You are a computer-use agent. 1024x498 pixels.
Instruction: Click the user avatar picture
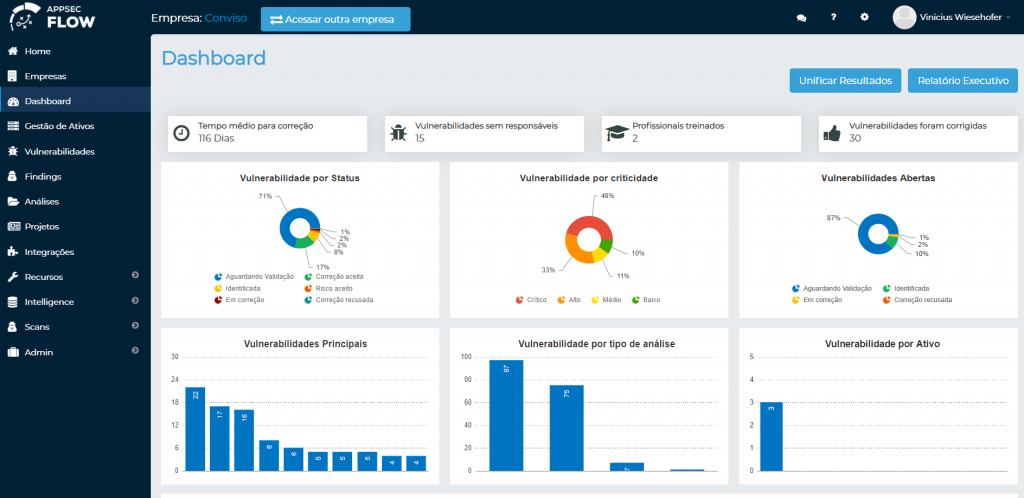coord(904,18)
